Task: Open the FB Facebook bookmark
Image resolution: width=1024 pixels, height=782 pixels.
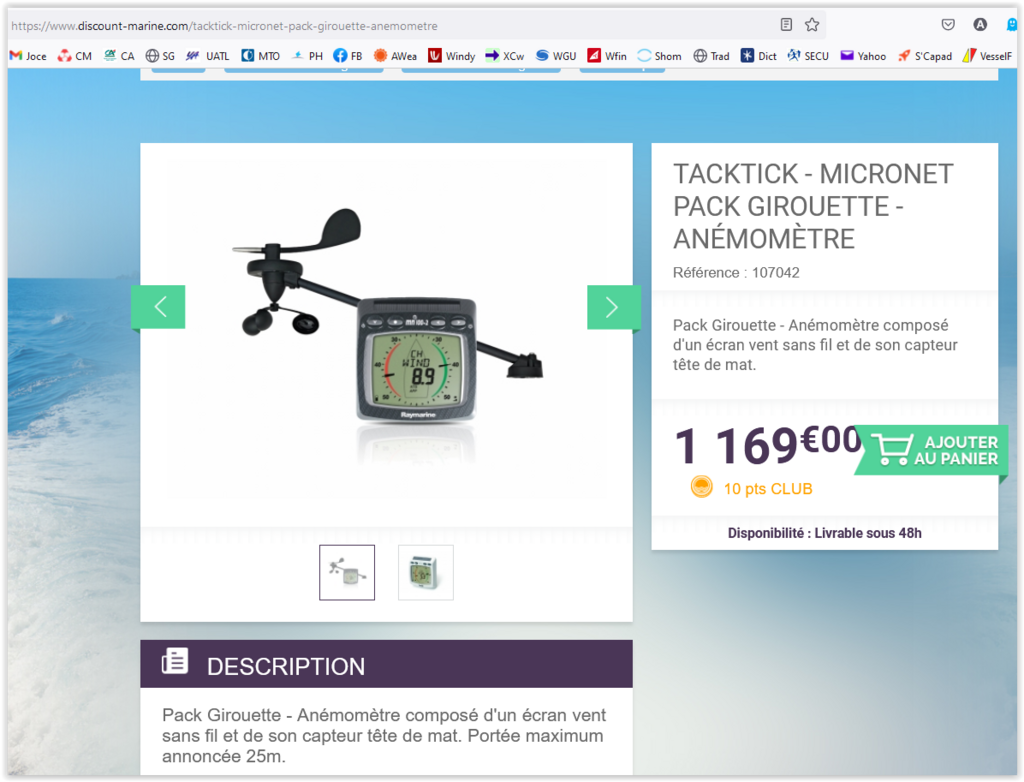Action: [347, 56]
